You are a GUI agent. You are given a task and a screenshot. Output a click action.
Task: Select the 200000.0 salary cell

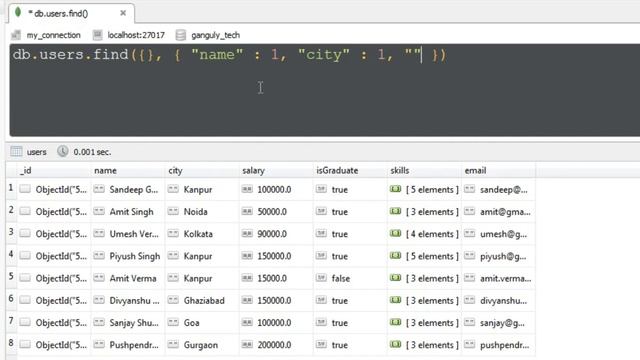point(276,345)
